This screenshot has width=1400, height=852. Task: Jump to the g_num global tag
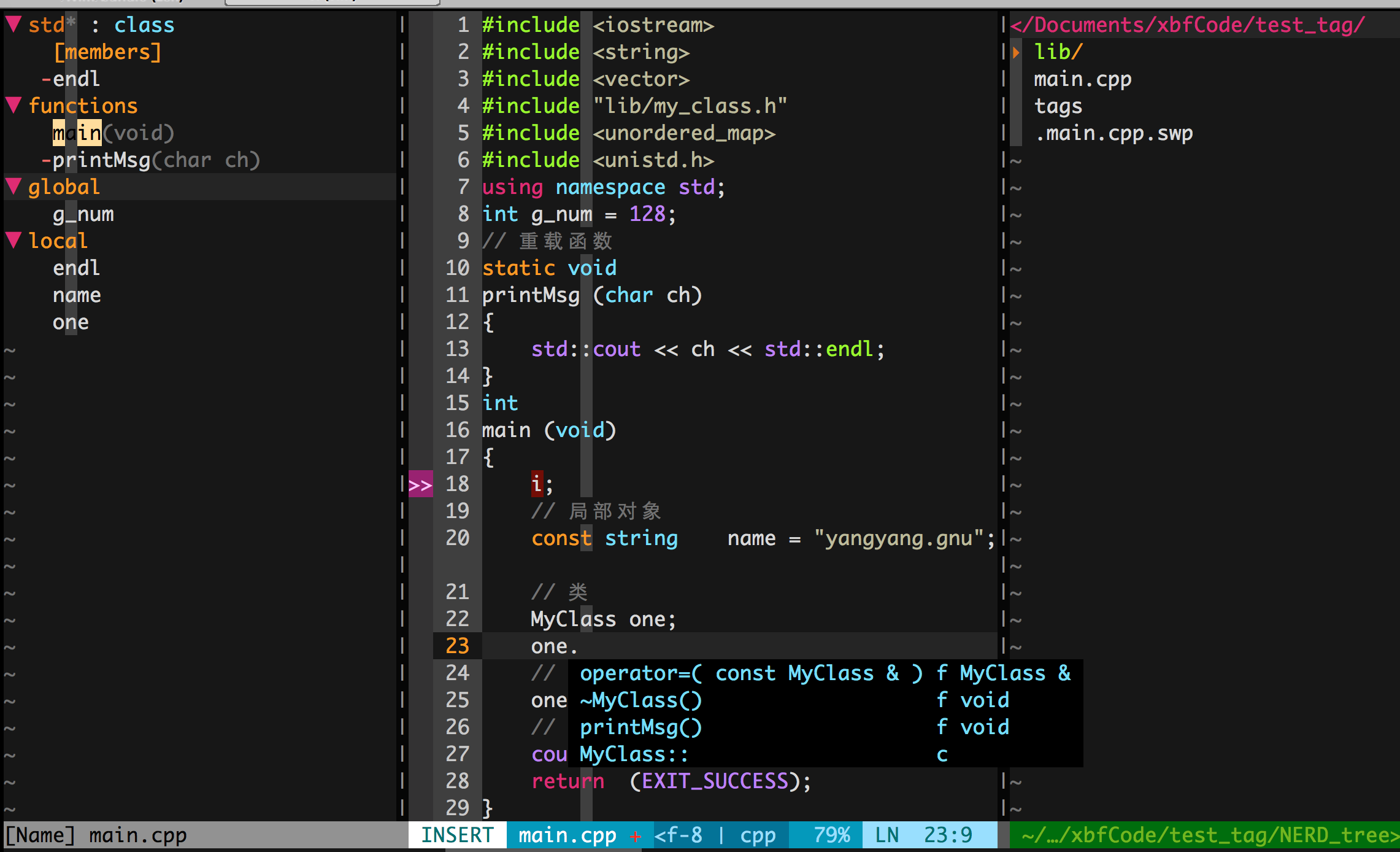coord(83,214)
